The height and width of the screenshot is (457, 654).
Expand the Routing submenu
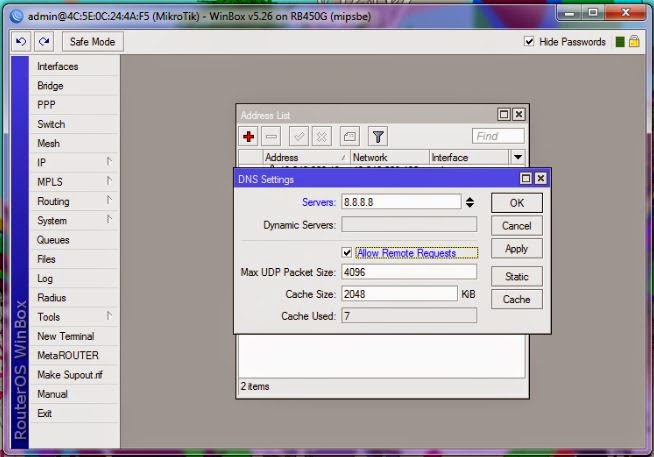[x=74, y=201]
